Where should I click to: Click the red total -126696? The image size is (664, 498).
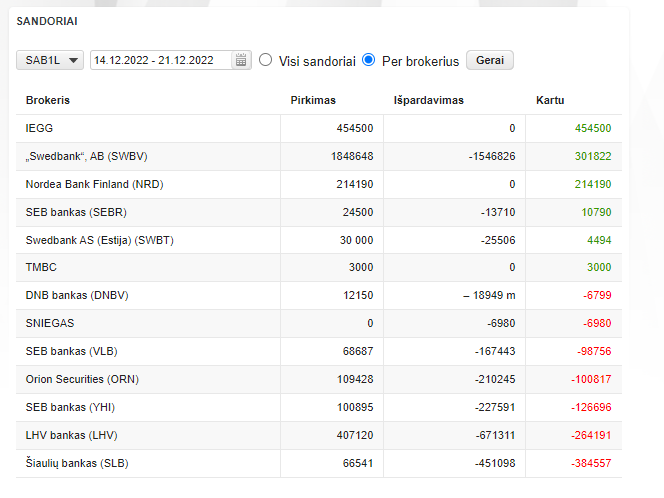pos(591,407)
